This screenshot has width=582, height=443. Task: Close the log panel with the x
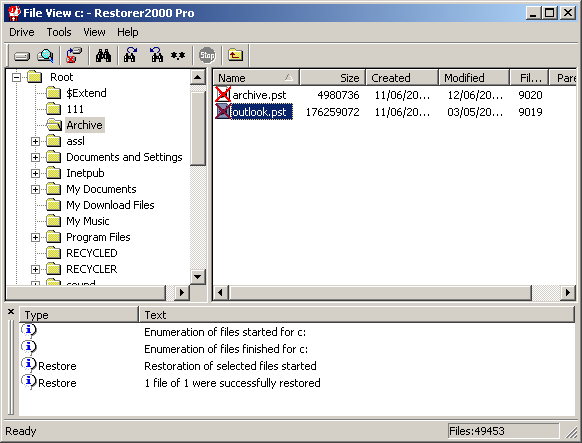pos(11,312)
